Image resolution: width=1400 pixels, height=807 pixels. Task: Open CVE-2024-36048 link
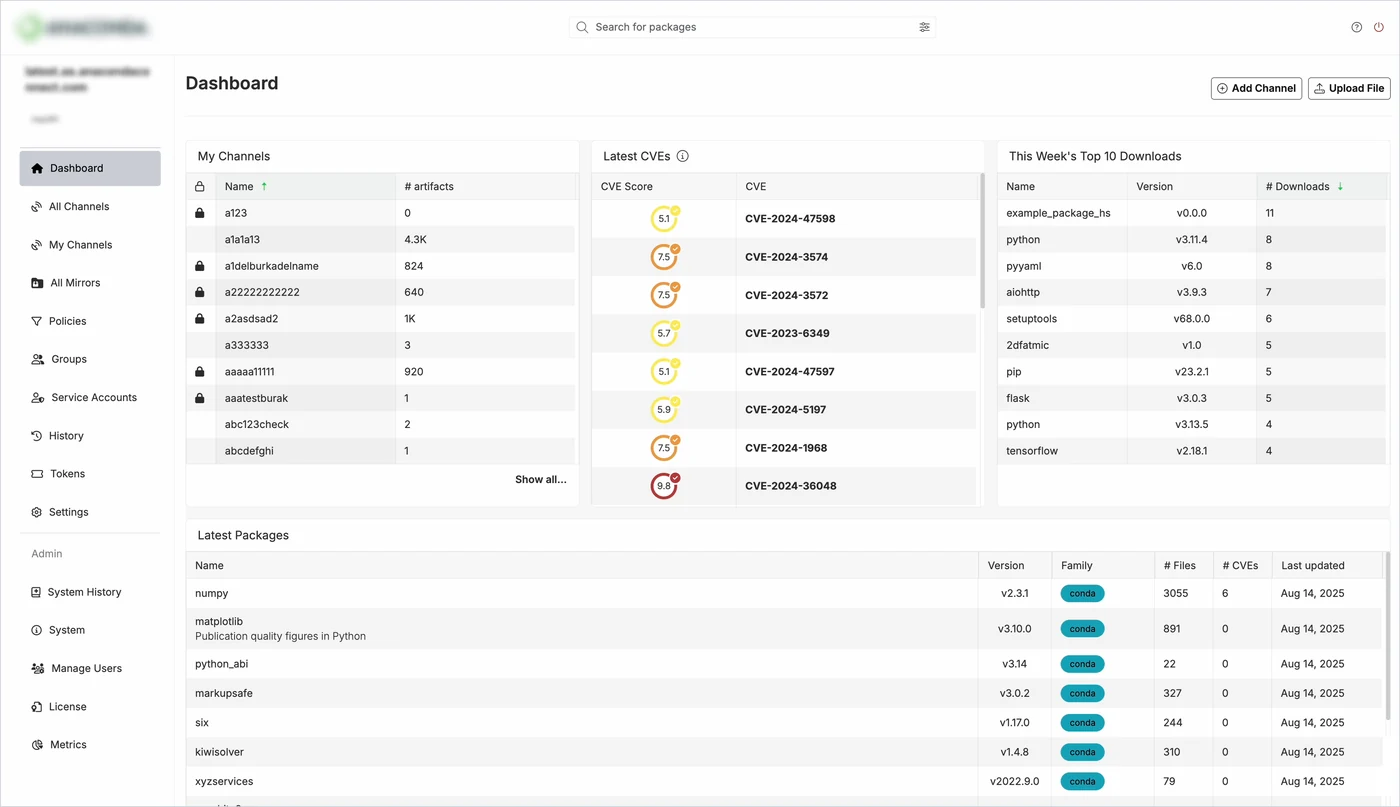790,486
